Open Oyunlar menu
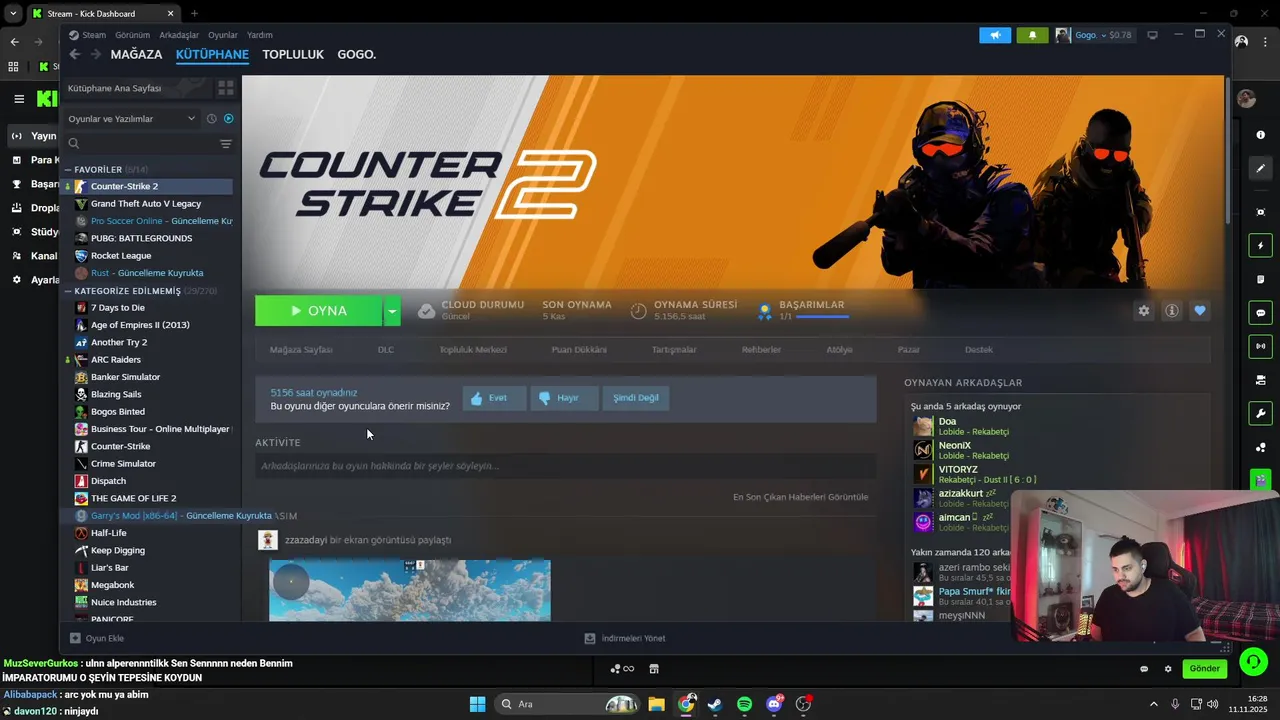Screen dimensions: 1280x720 pos(223,35)
